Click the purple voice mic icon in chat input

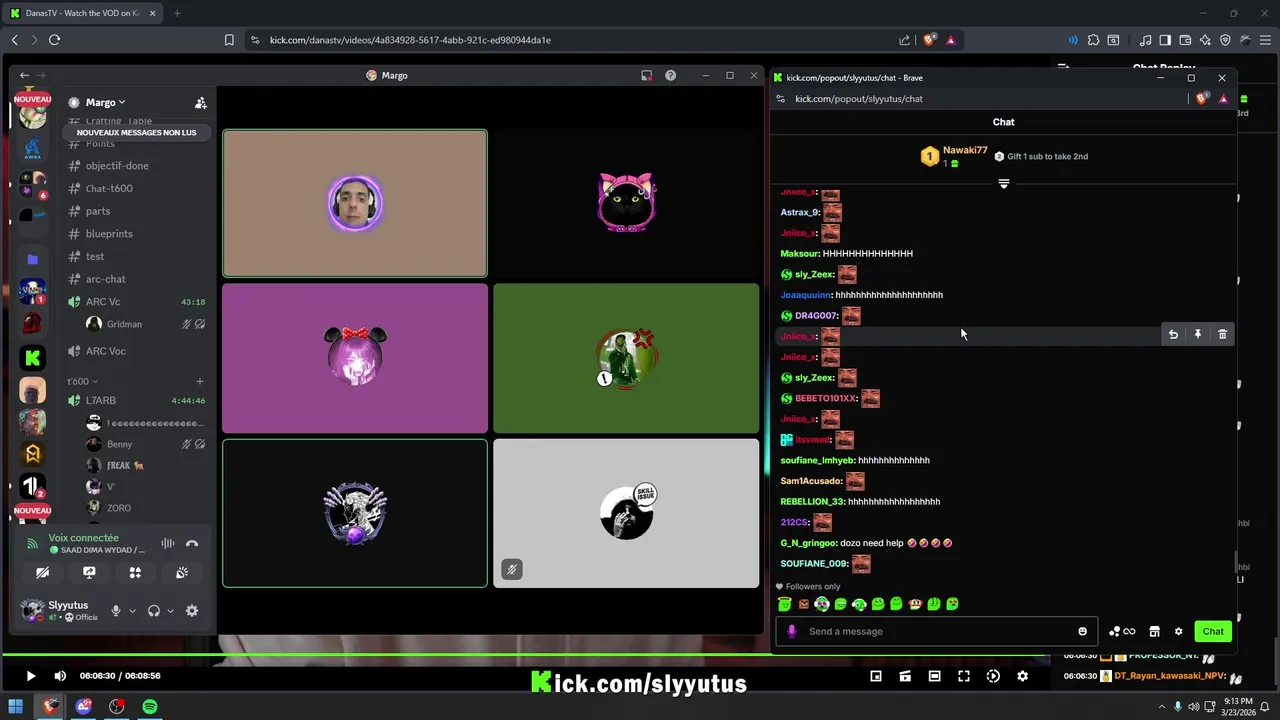point(792,631)
